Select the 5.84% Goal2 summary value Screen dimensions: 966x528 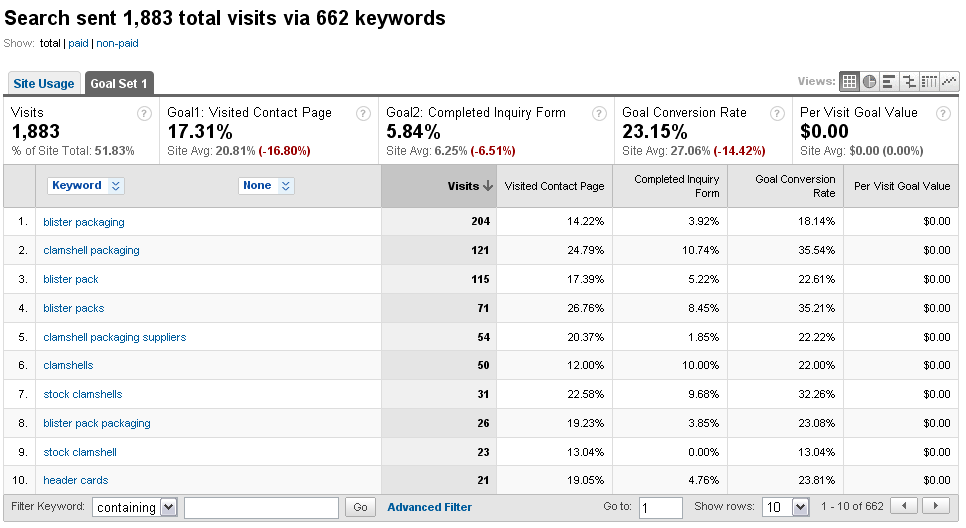point(413,131)
